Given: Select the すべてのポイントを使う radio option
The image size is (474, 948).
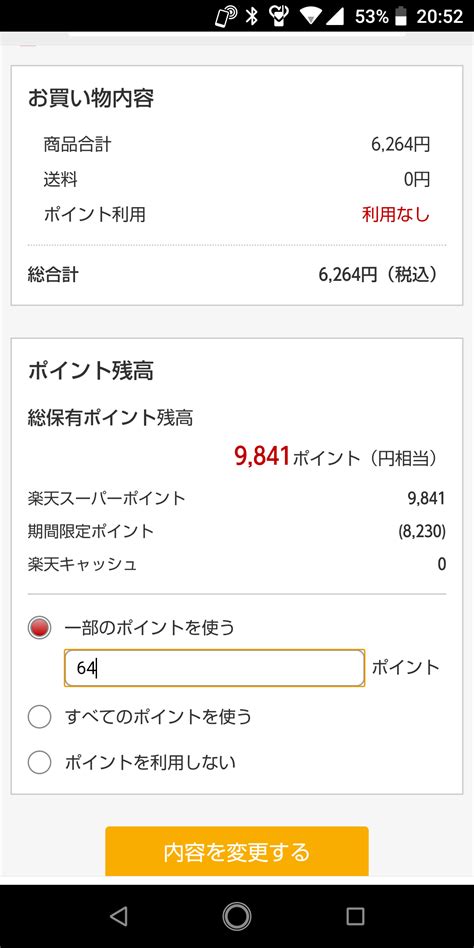Looking at the screenshot, I should (x=39, y=717).
